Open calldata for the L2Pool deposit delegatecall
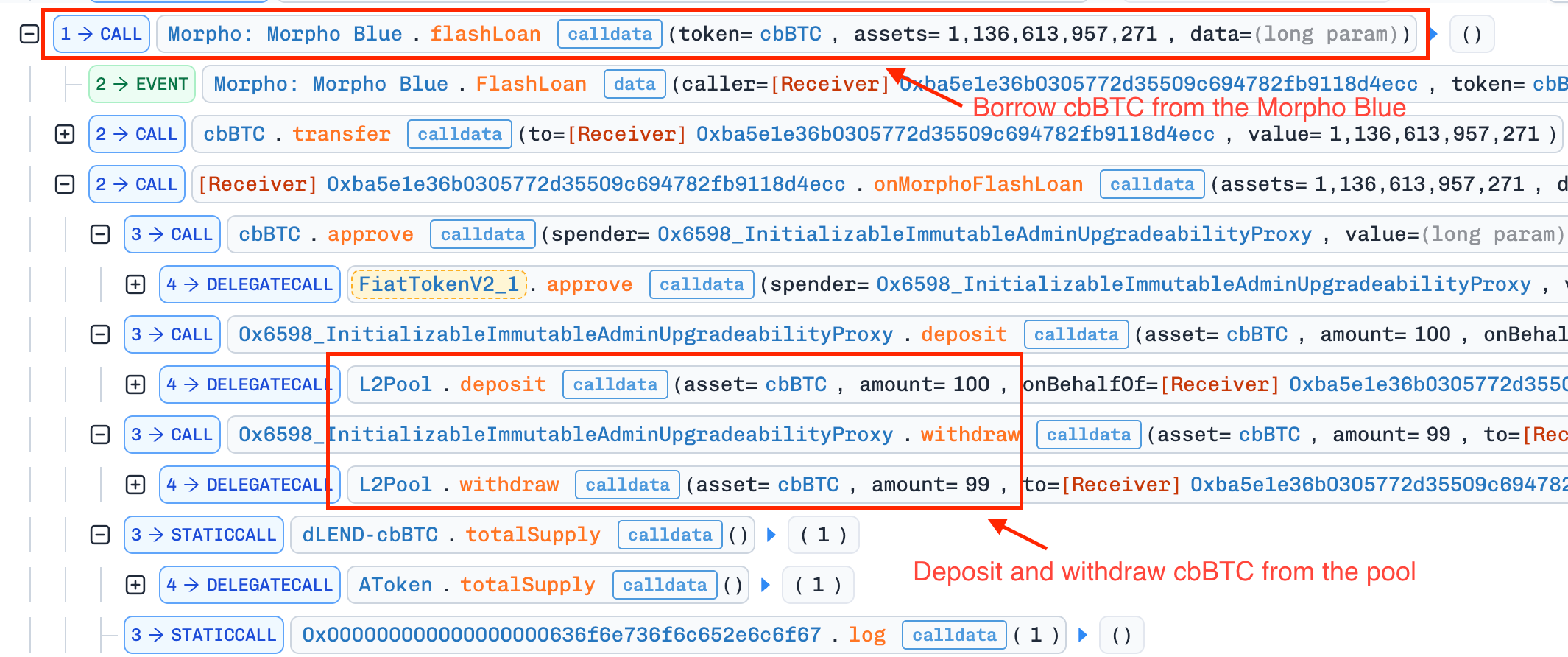 (615, 384)
